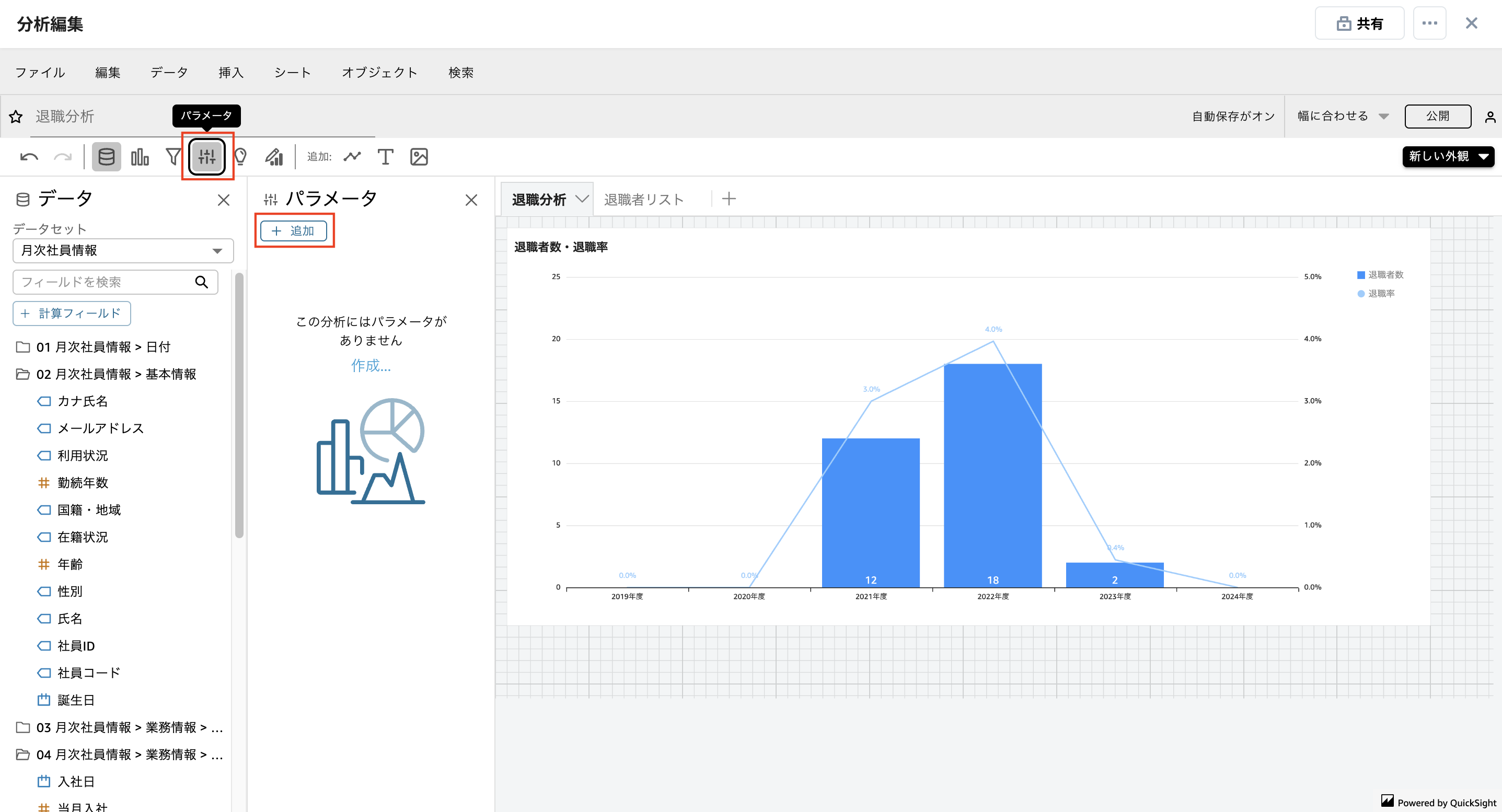
Task: Toggle the favorite star for 退職分析
Action: pos(16,117)
